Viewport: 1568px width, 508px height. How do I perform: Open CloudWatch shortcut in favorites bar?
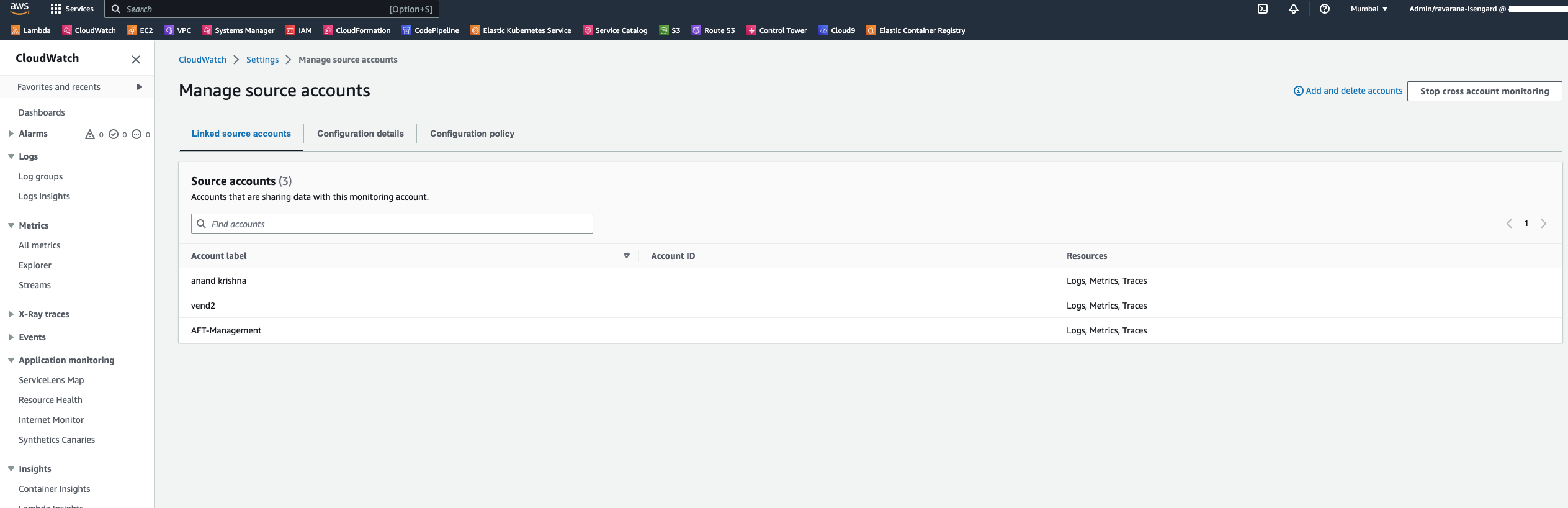tap(89, 30)
